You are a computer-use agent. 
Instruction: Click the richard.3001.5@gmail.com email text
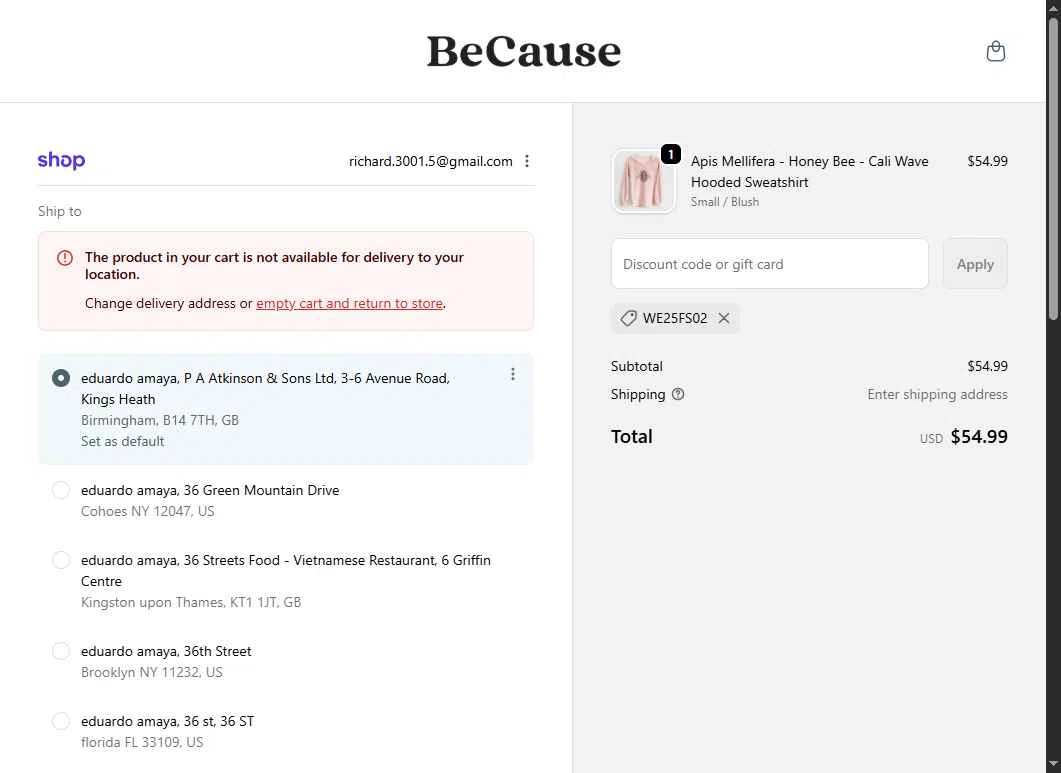(x=430, y=161)
